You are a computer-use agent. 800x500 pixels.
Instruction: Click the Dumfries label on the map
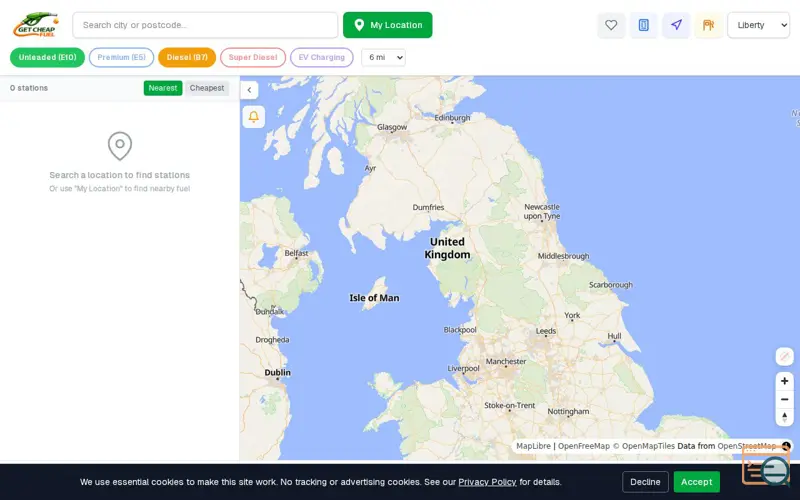428,207
